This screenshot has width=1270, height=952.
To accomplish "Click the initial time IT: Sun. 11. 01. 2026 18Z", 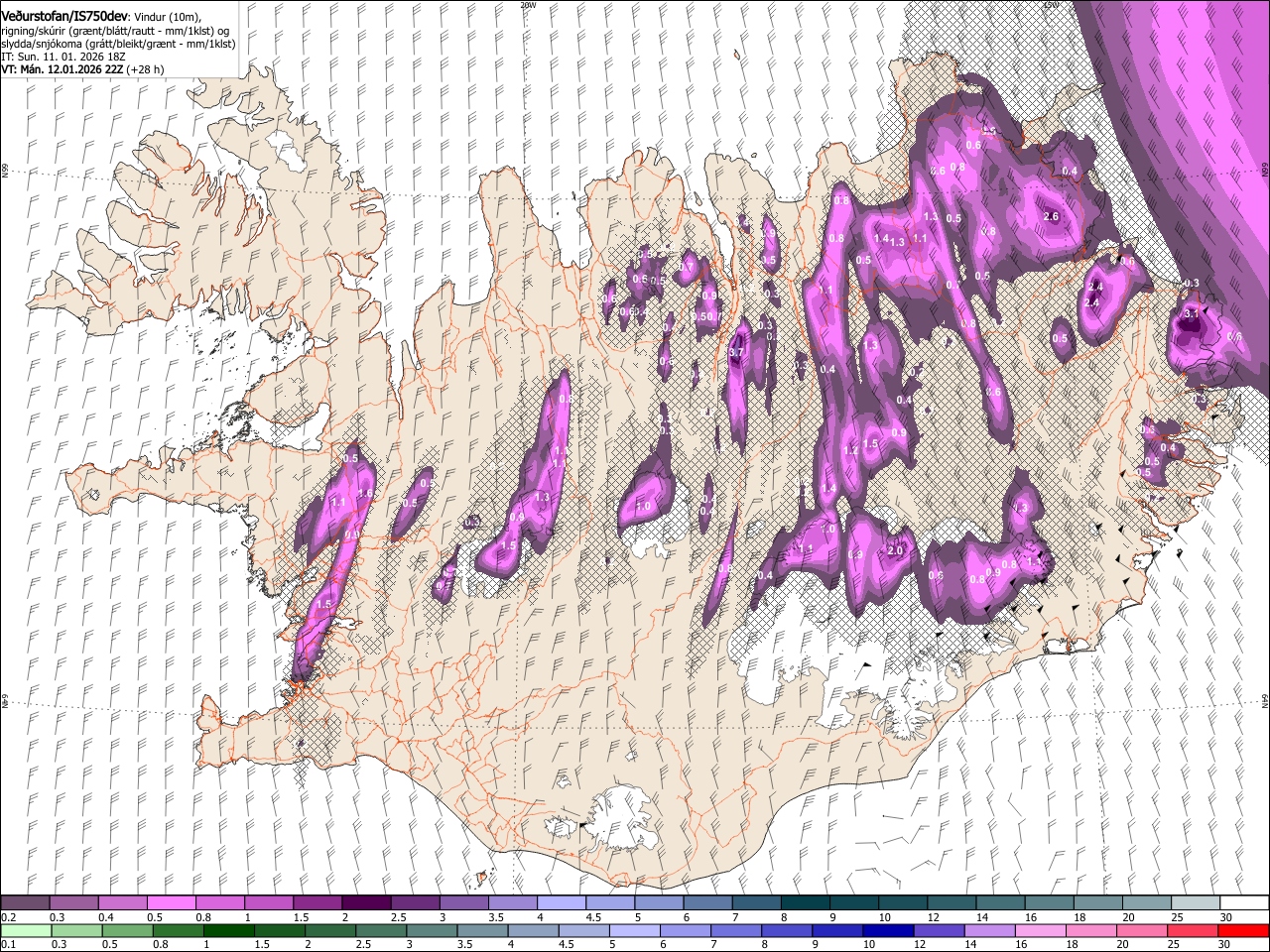I will click(x=63, y=57).
